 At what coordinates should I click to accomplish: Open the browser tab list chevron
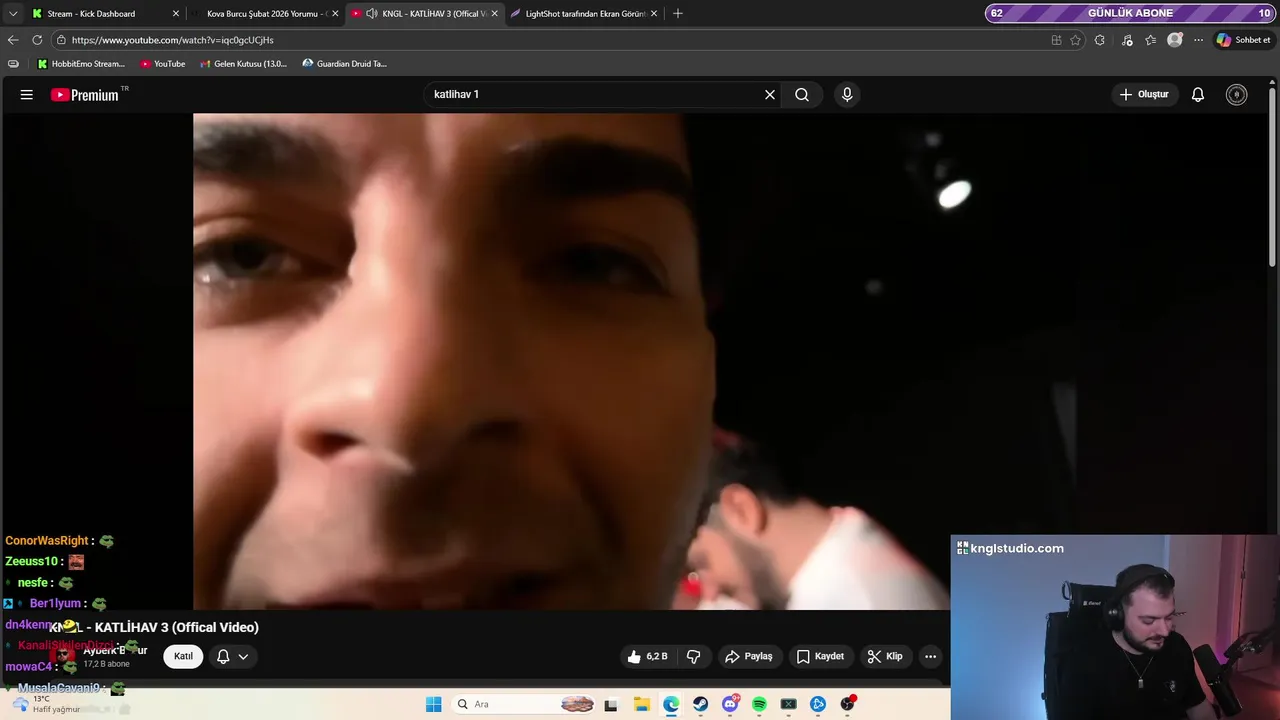12,14
